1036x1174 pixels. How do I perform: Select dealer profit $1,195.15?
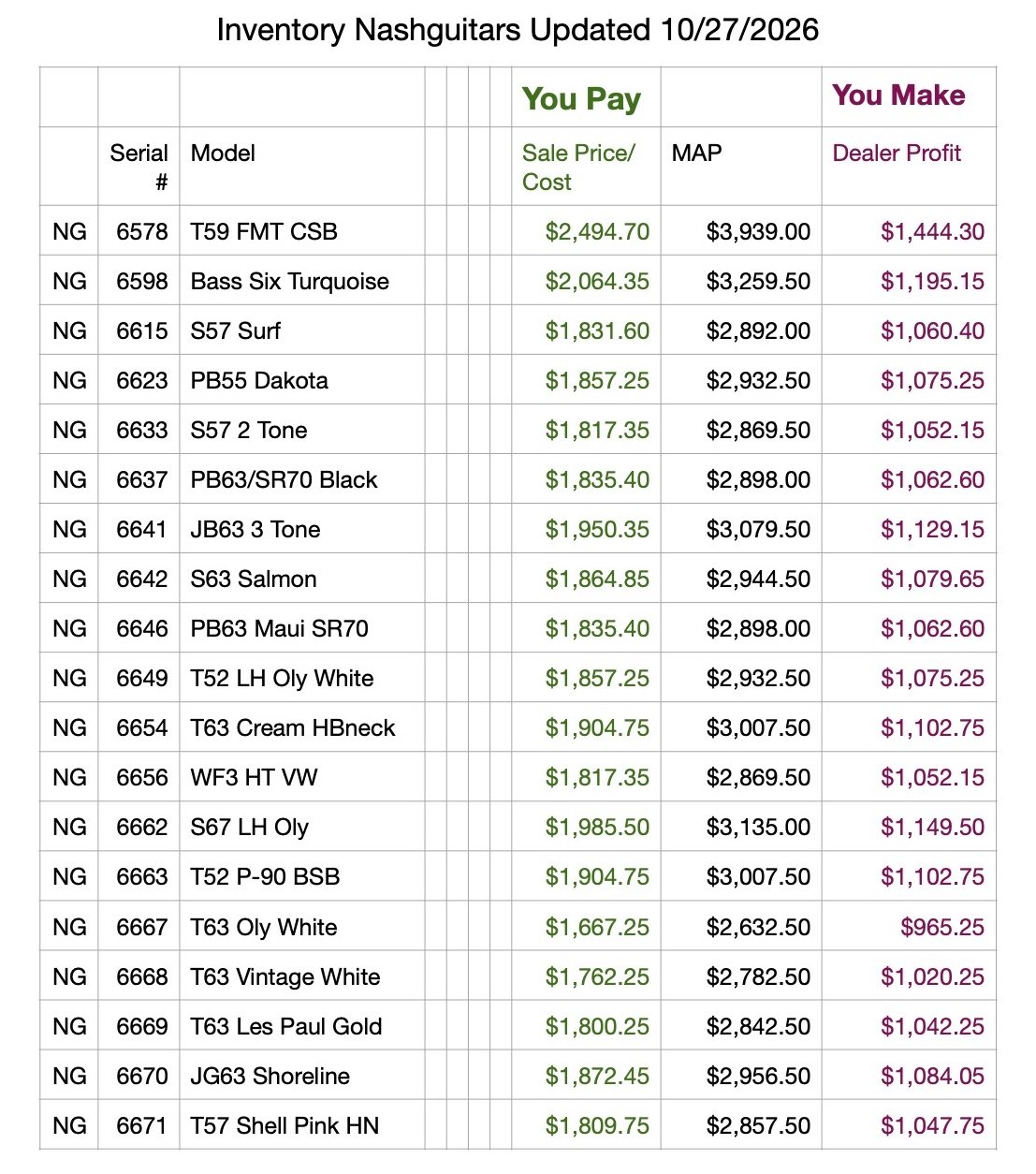click(932, 281)
